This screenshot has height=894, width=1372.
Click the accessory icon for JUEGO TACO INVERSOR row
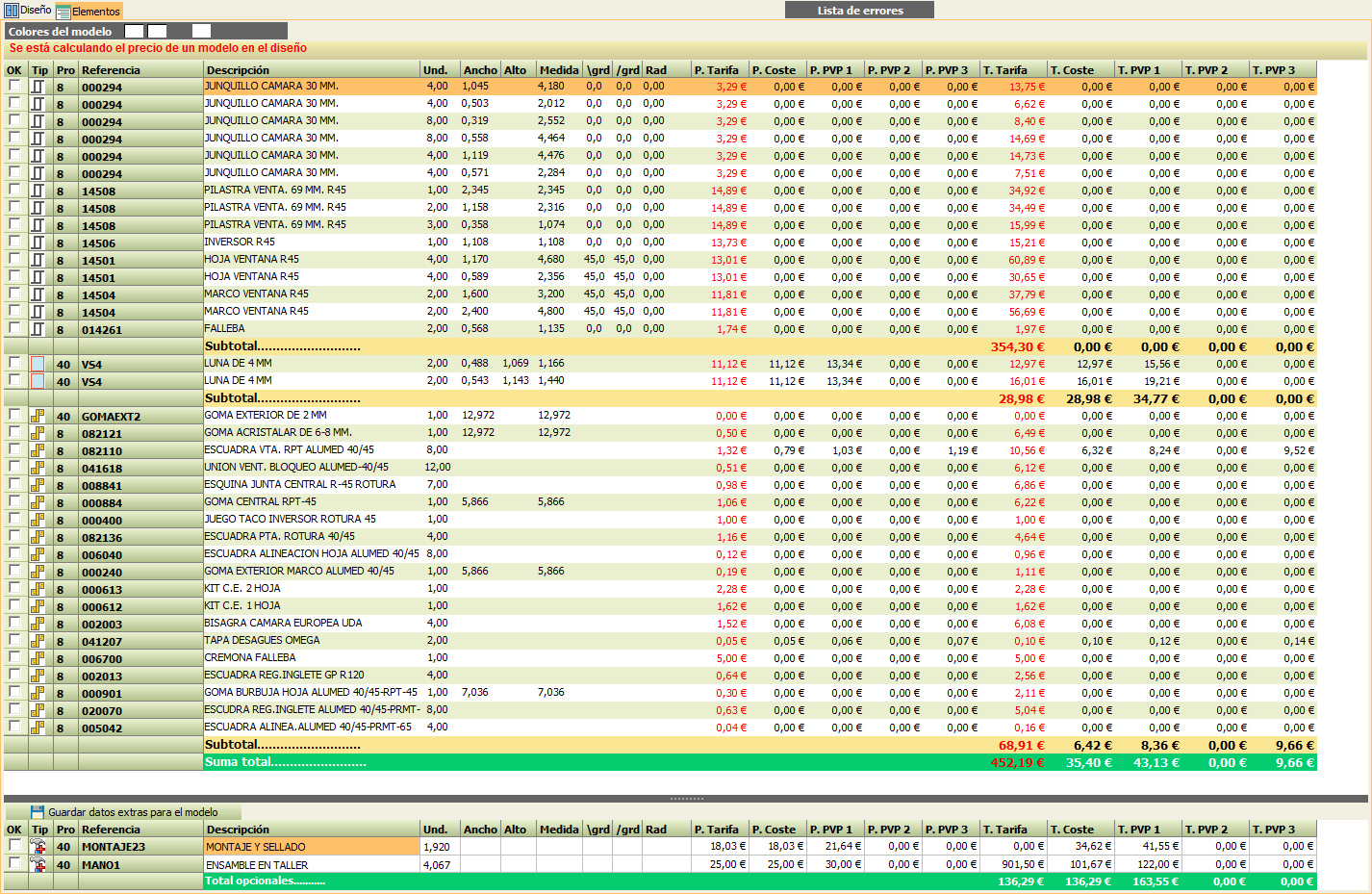(x=38, y=520)
